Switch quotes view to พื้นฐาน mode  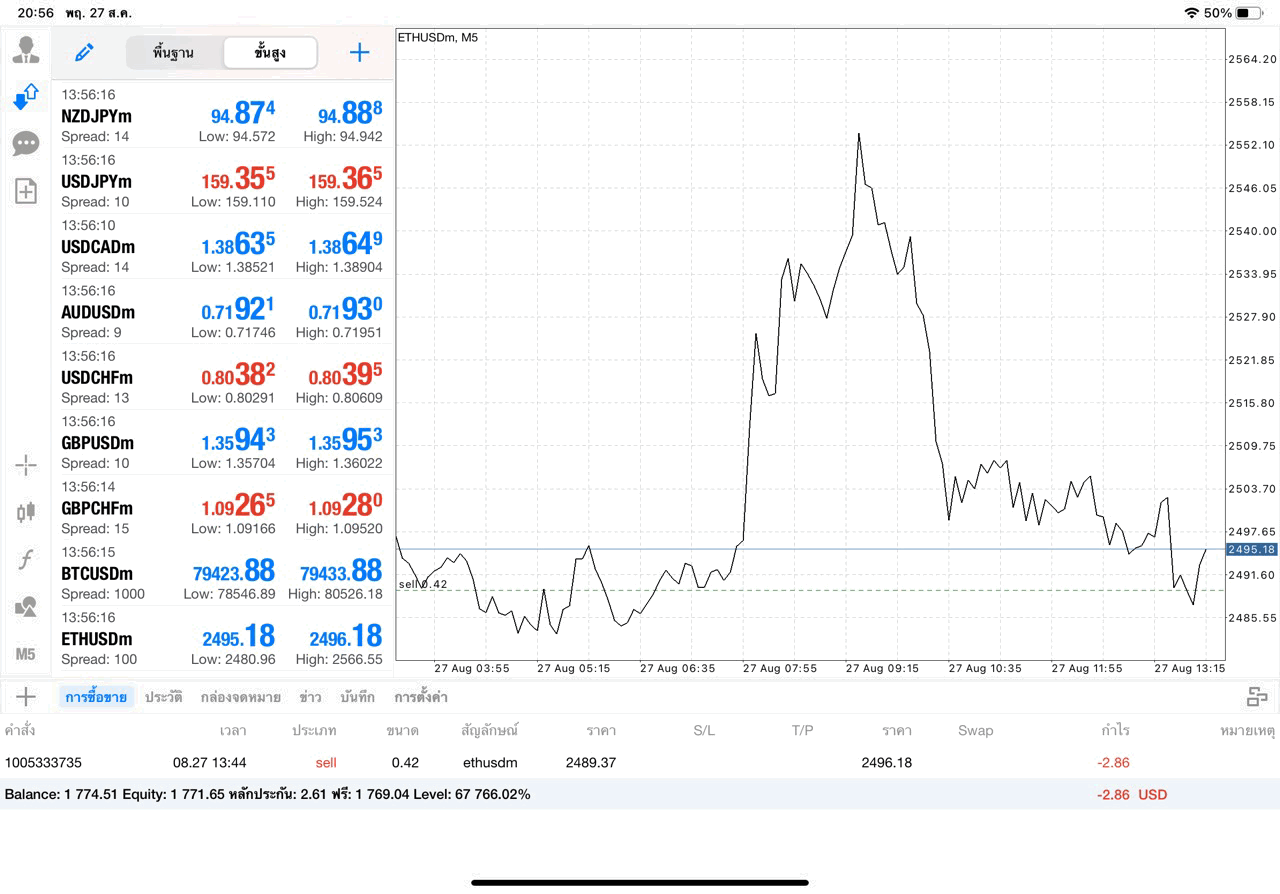click(x=174, y=52)
